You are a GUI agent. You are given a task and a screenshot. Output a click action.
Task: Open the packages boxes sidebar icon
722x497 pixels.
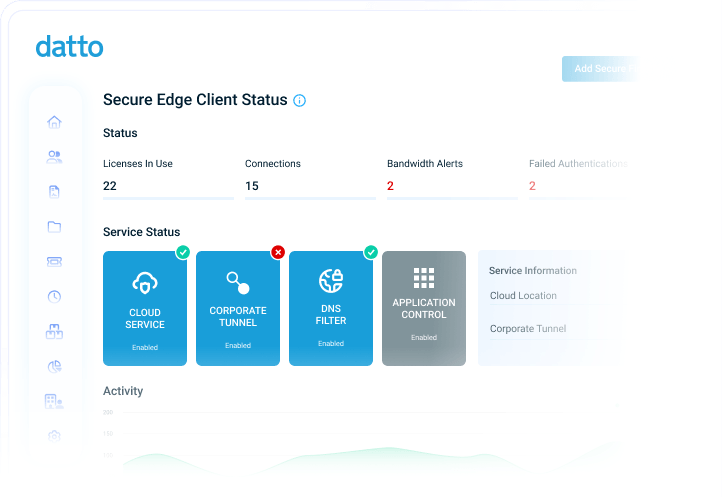point(54,331)
